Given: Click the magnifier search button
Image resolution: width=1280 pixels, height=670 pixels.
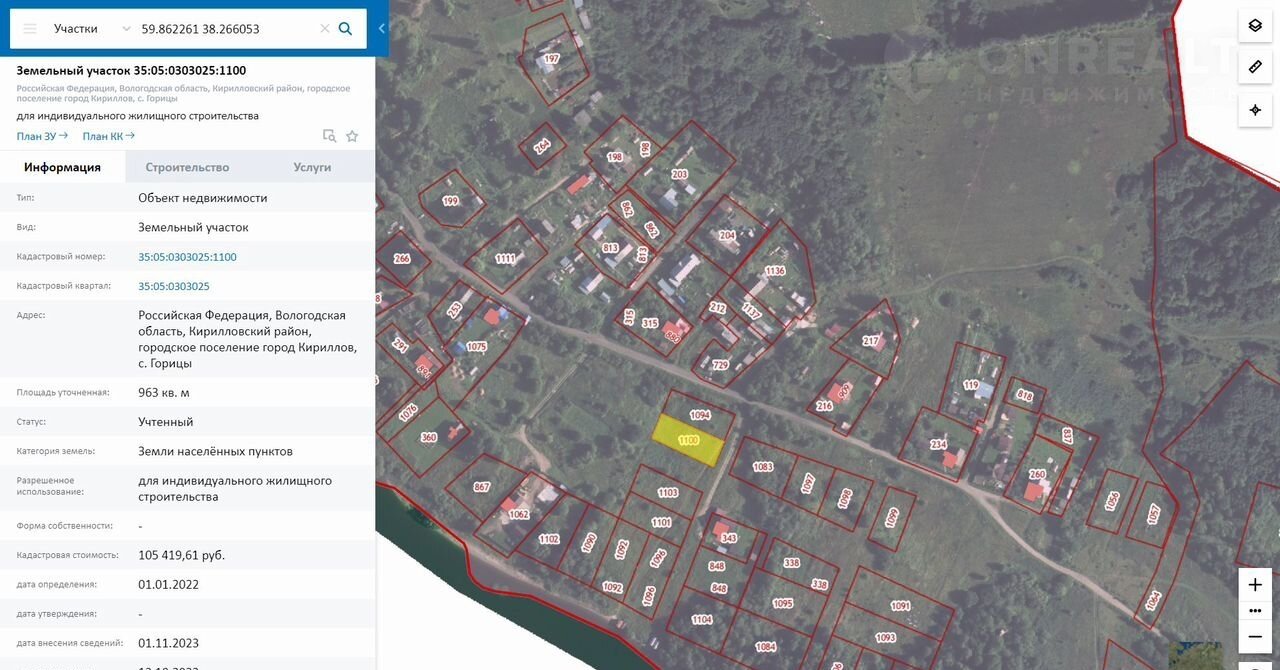Looking at the screenshot, I should [x=346, y=29].
